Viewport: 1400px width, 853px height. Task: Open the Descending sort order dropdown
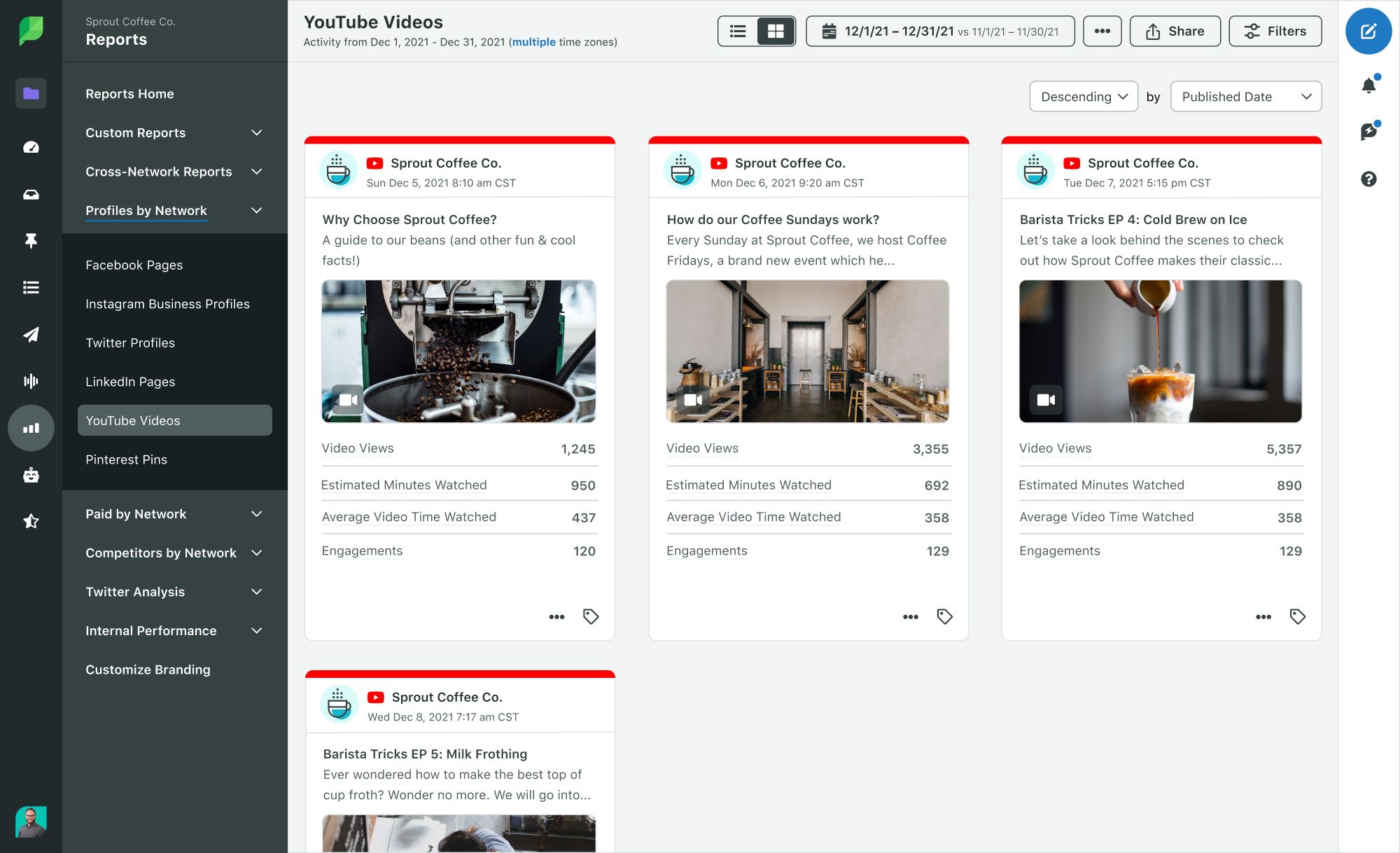1083,97
